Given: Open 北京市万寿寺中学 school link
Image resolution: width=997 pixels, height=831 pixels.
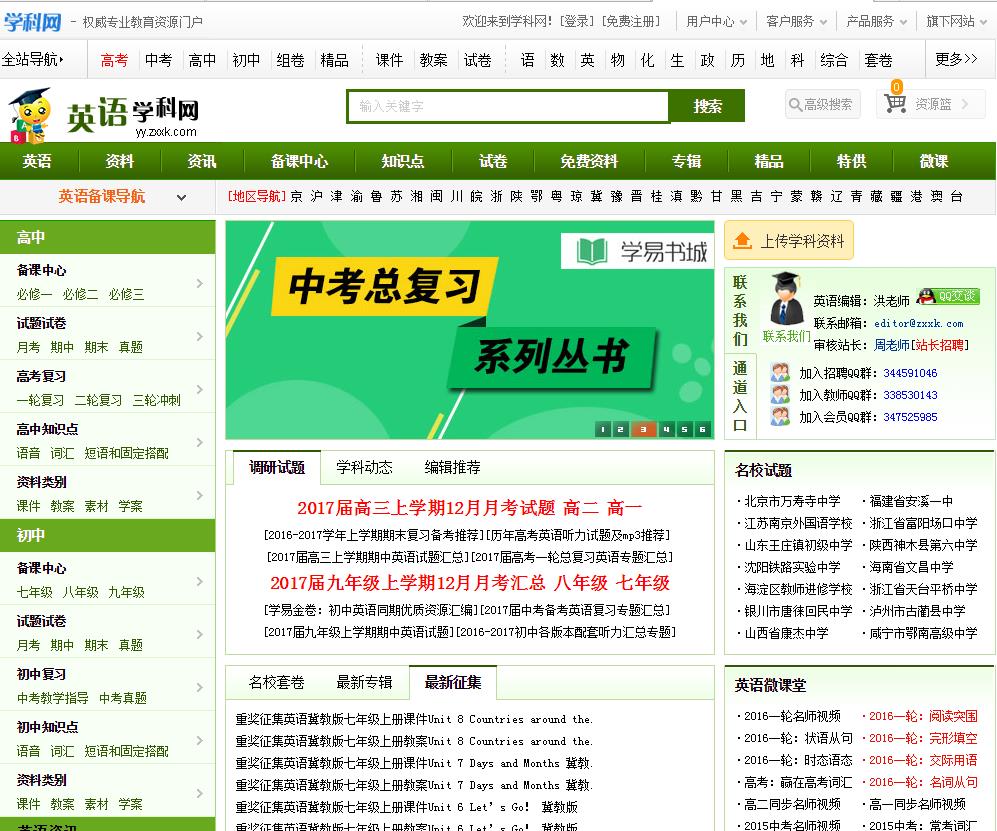Looking at the screenshot, I should (792, 502).
